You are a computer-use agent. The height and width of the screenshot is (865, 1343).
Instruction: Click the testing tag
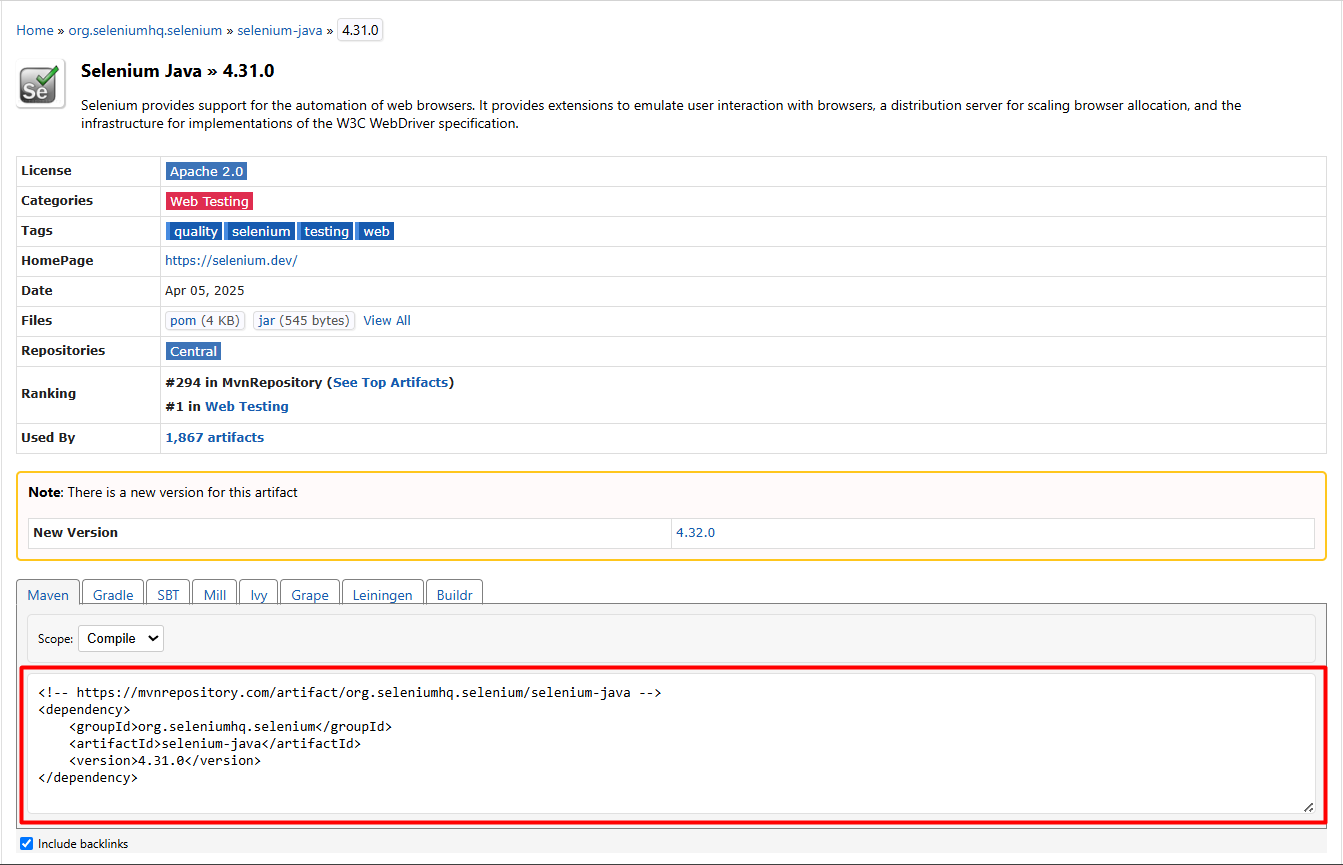(x=326, y=231)
